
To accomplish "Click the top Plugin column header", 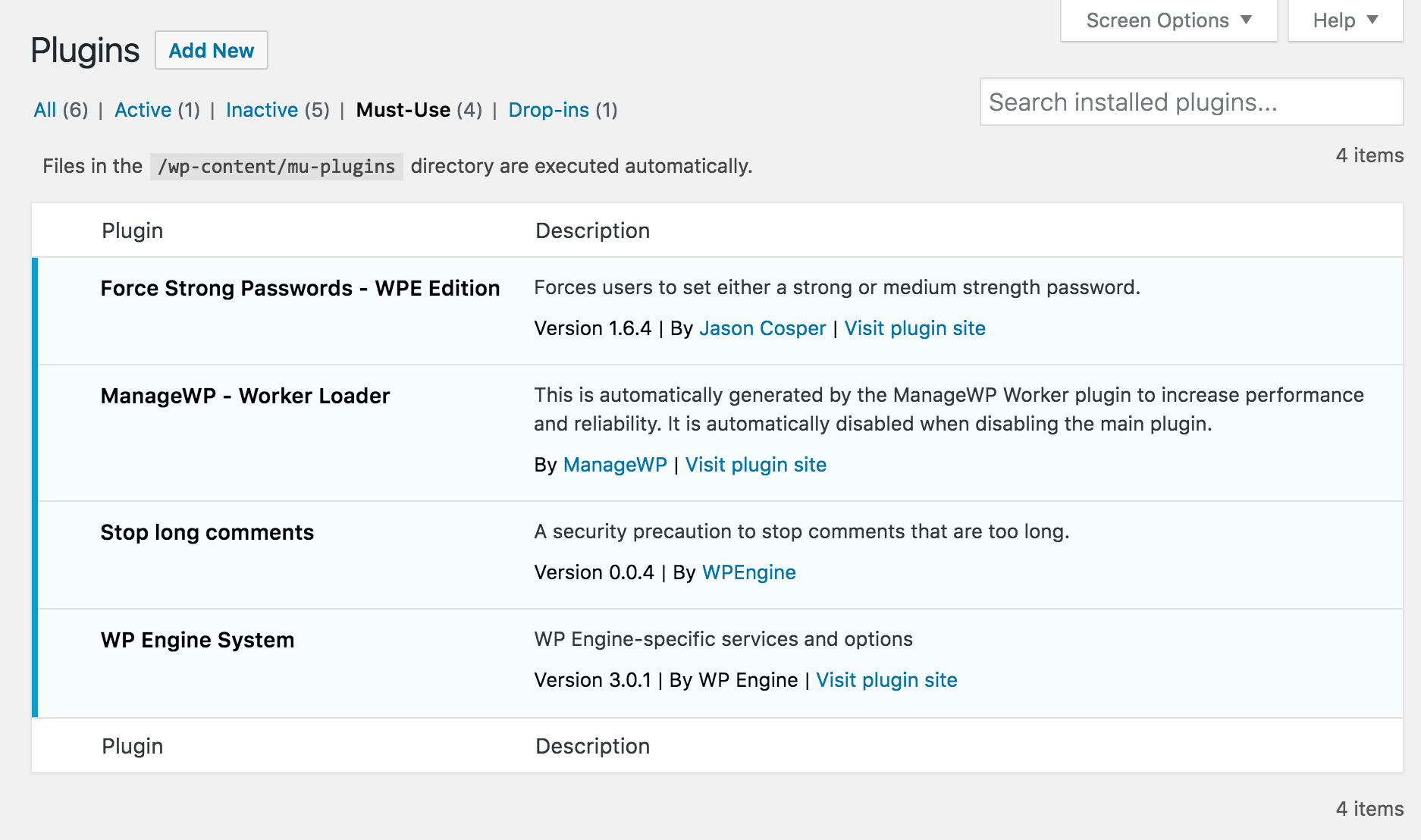I will pyautogui.click(x=132, y=230).
